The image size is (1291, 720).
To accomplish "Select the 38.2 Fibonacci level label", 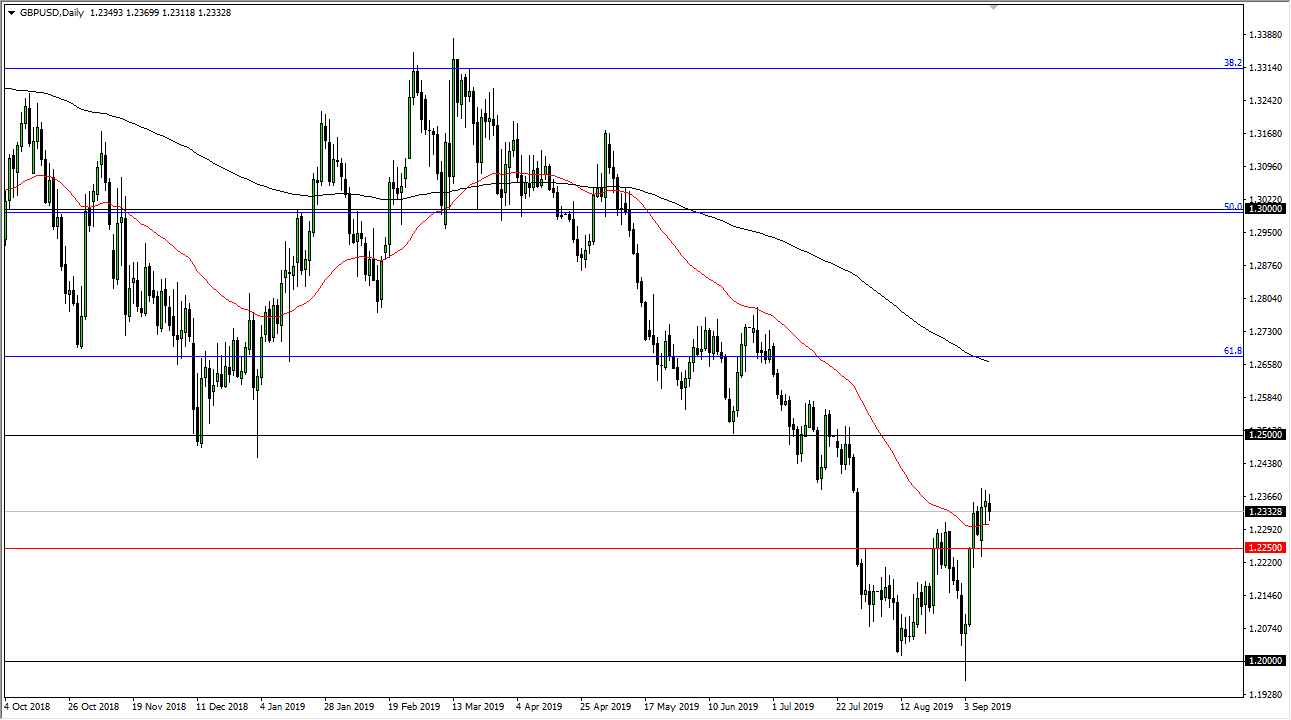I will [1232, 63].
